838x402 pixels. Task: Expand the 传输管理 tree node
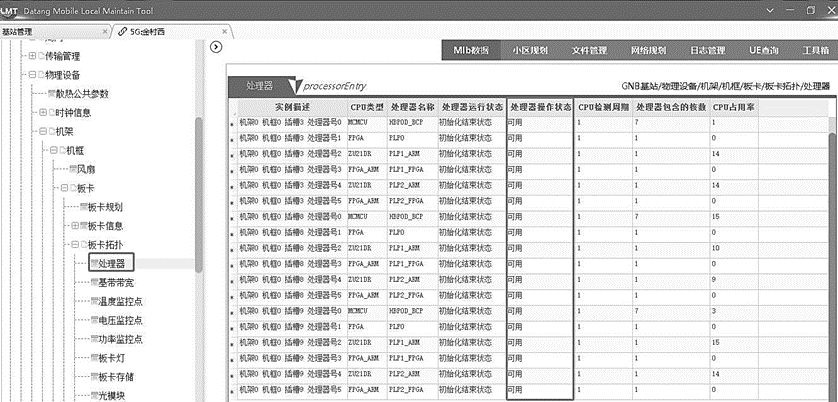pyautogui.click(x=32, y=56)
